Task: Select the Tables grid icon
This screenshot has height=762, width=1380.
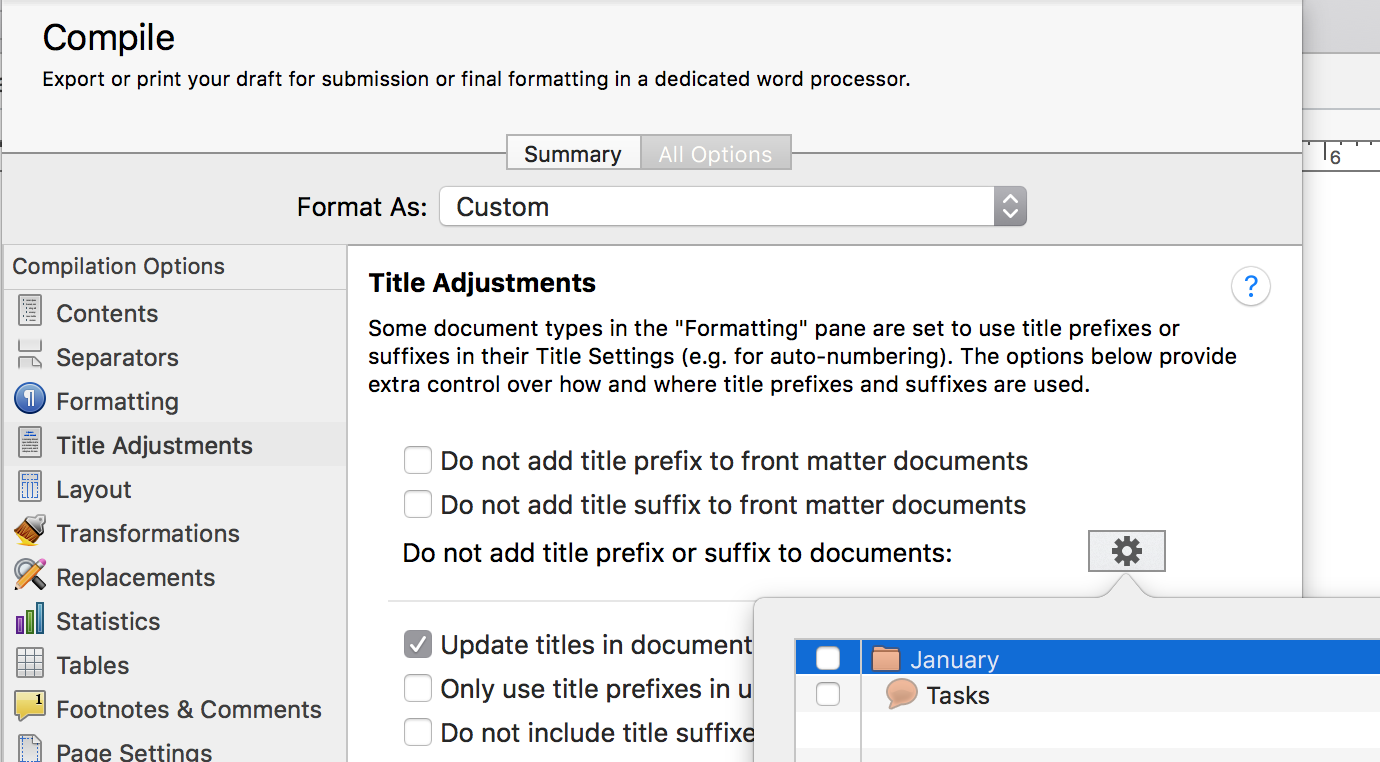Action: click(x=30, y=664)
